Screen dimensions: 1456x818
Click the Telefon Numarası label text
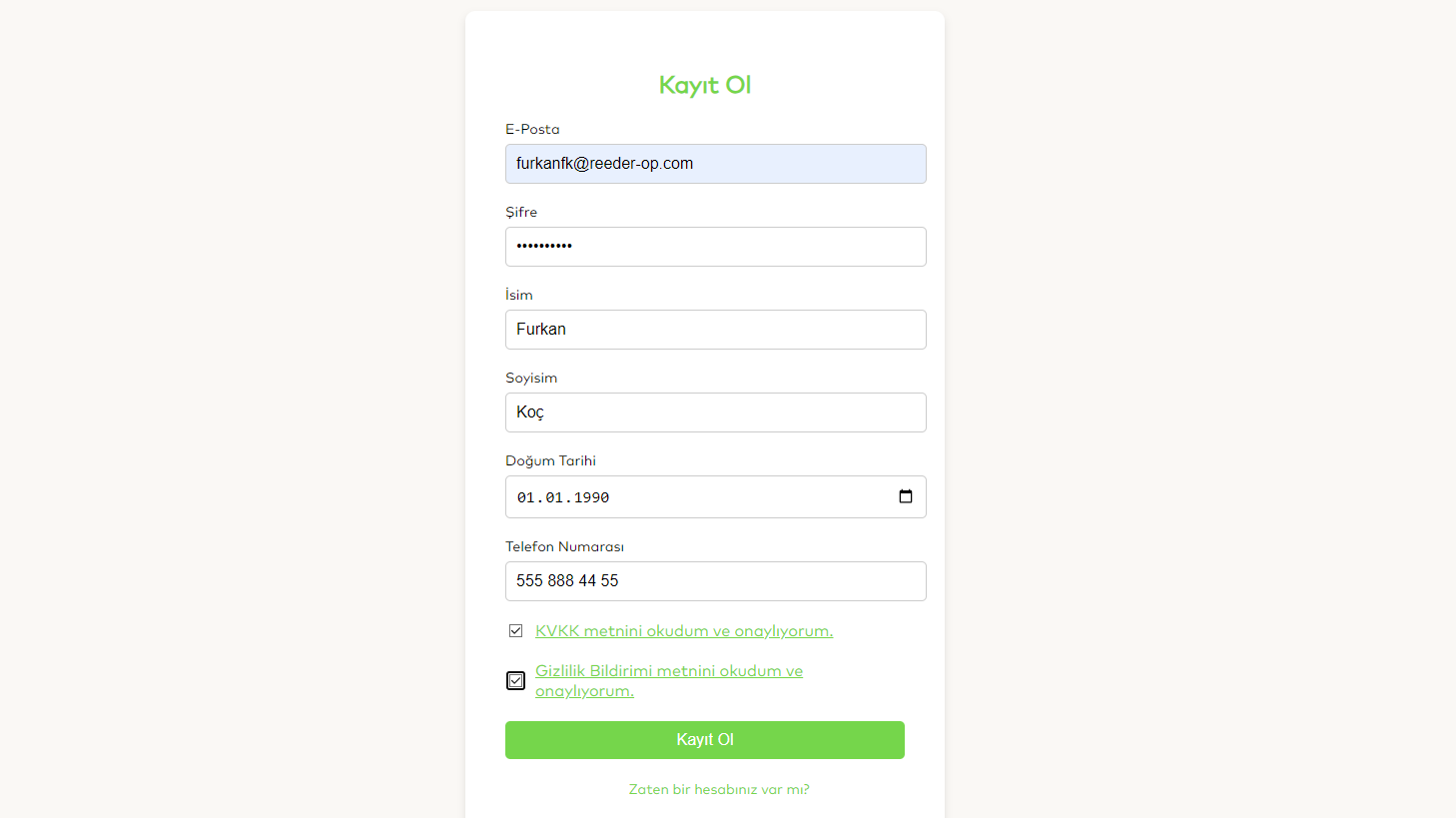coord(564,546)
